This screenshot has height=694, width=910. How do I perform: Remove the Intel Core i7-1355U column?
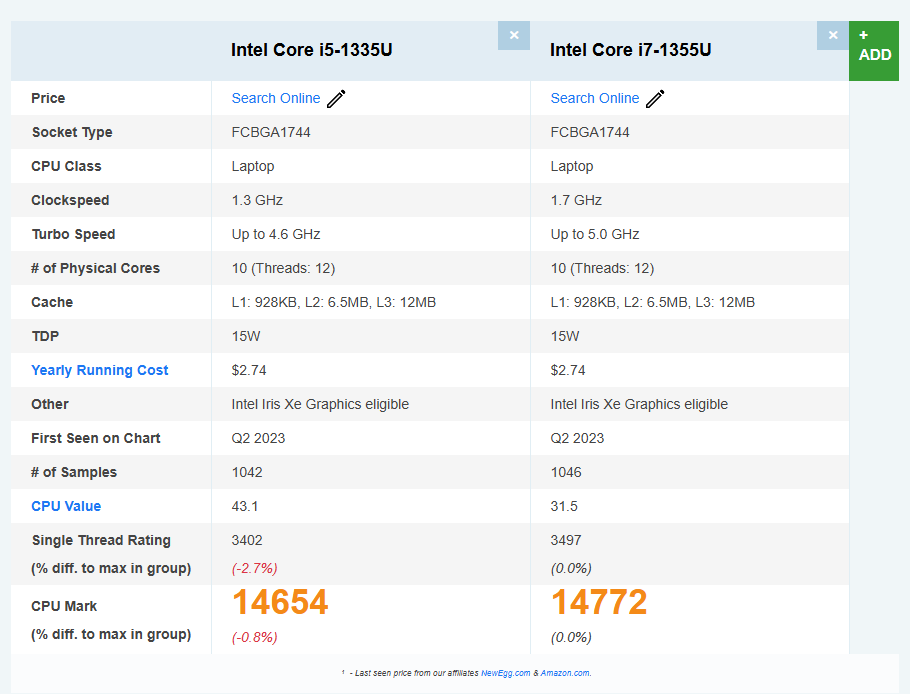833,35
